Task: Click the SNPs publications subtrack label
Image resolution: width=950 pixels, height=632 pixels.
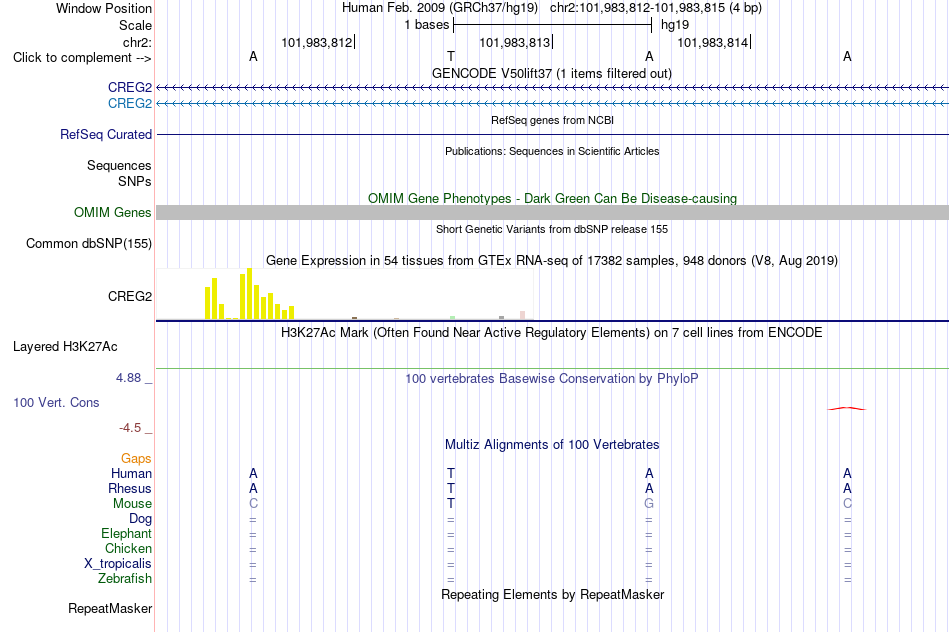Action: (135, 181)
